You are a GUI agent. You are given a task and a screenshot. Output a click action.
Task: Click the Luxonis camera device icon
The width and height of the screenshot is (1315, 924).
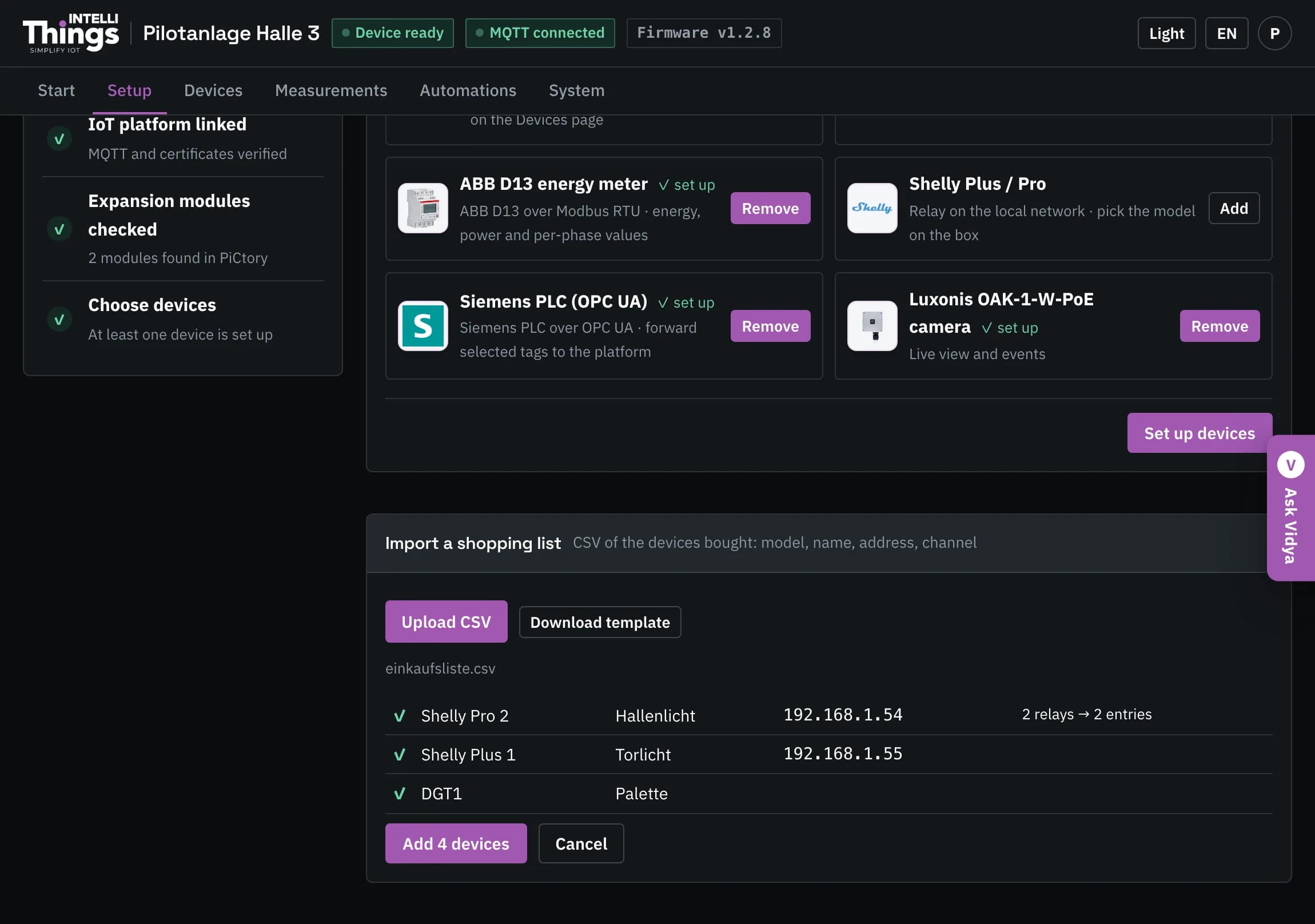872,326
